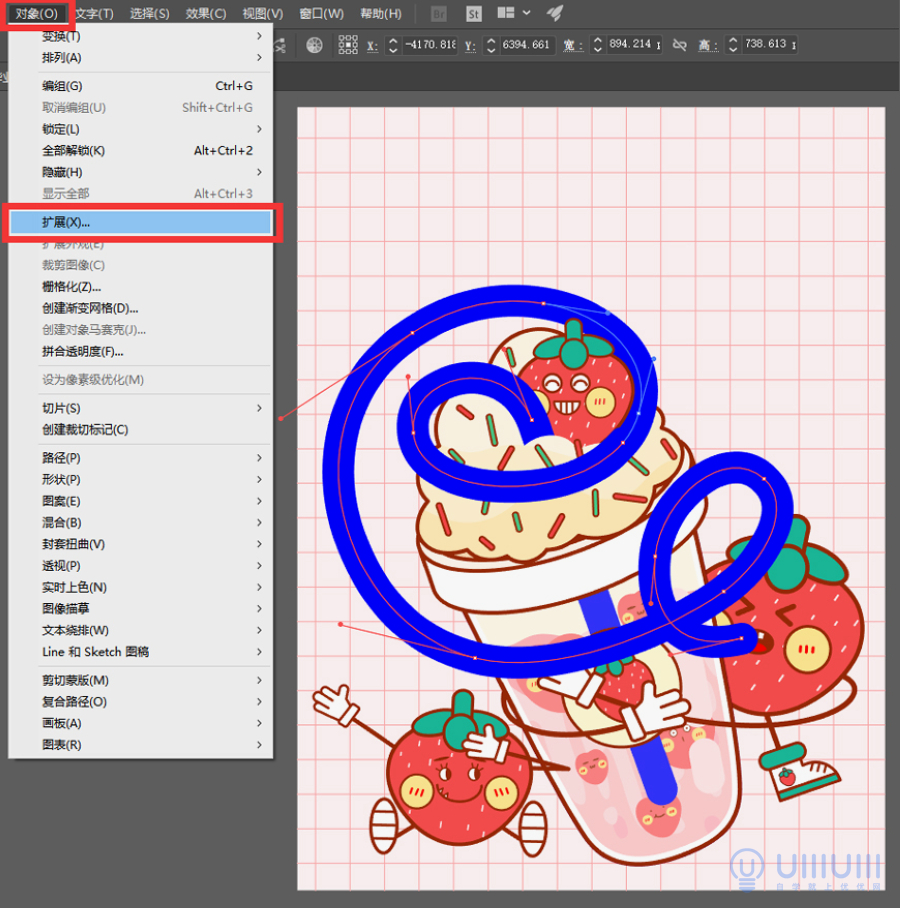Image resolution: width=900 pixels, height=908 pixels.
Task: Choose 编组(G) to group objects
Action: (140, 86)
